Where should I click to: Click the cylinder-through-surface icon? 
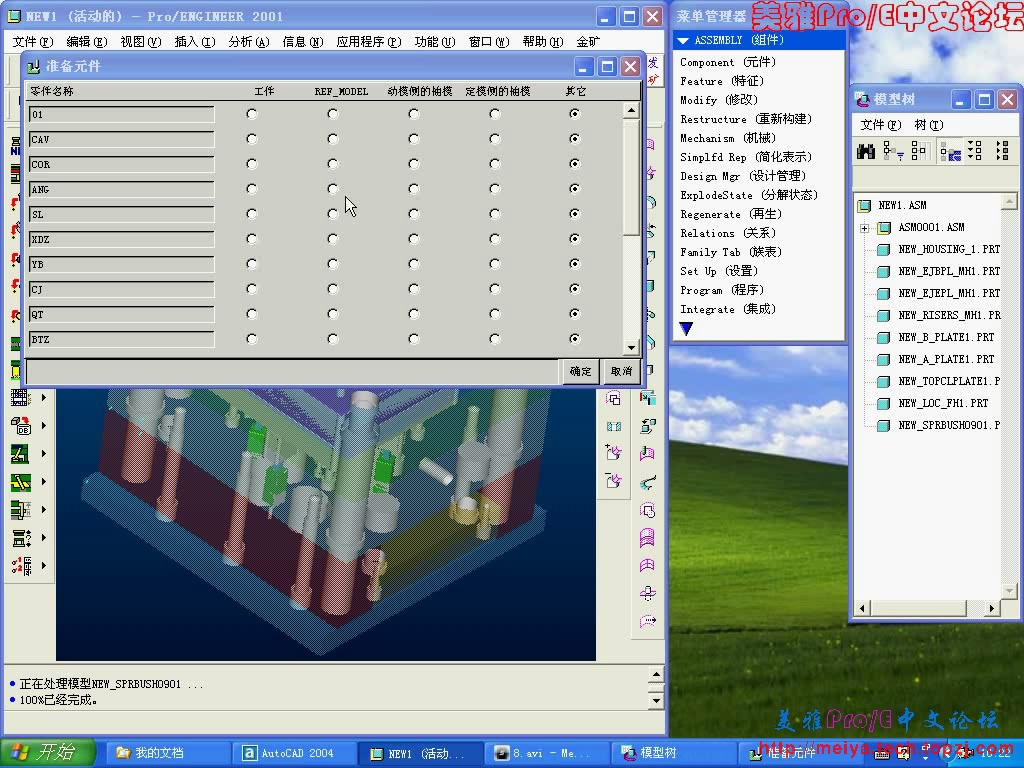point(647,593)
